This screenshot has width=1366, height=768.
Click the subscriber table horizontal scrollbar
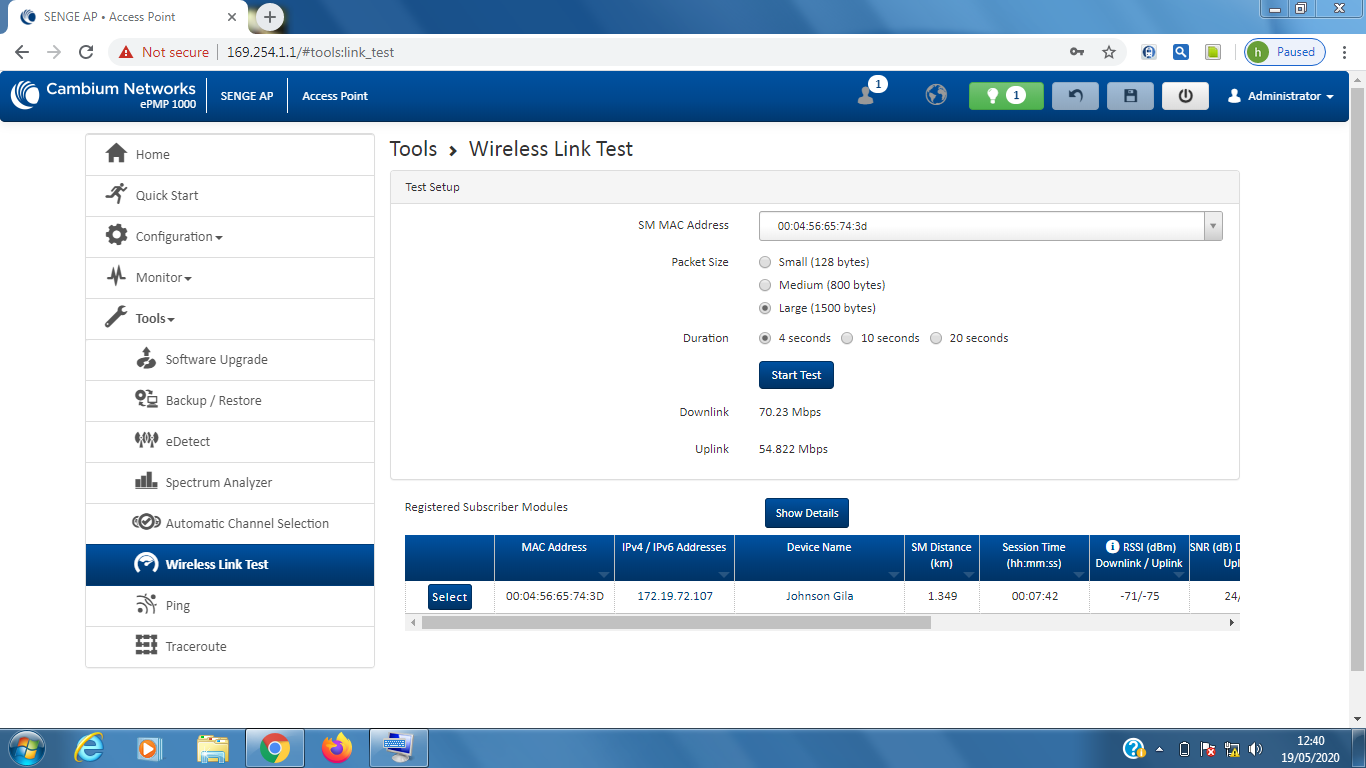point(676,622)
